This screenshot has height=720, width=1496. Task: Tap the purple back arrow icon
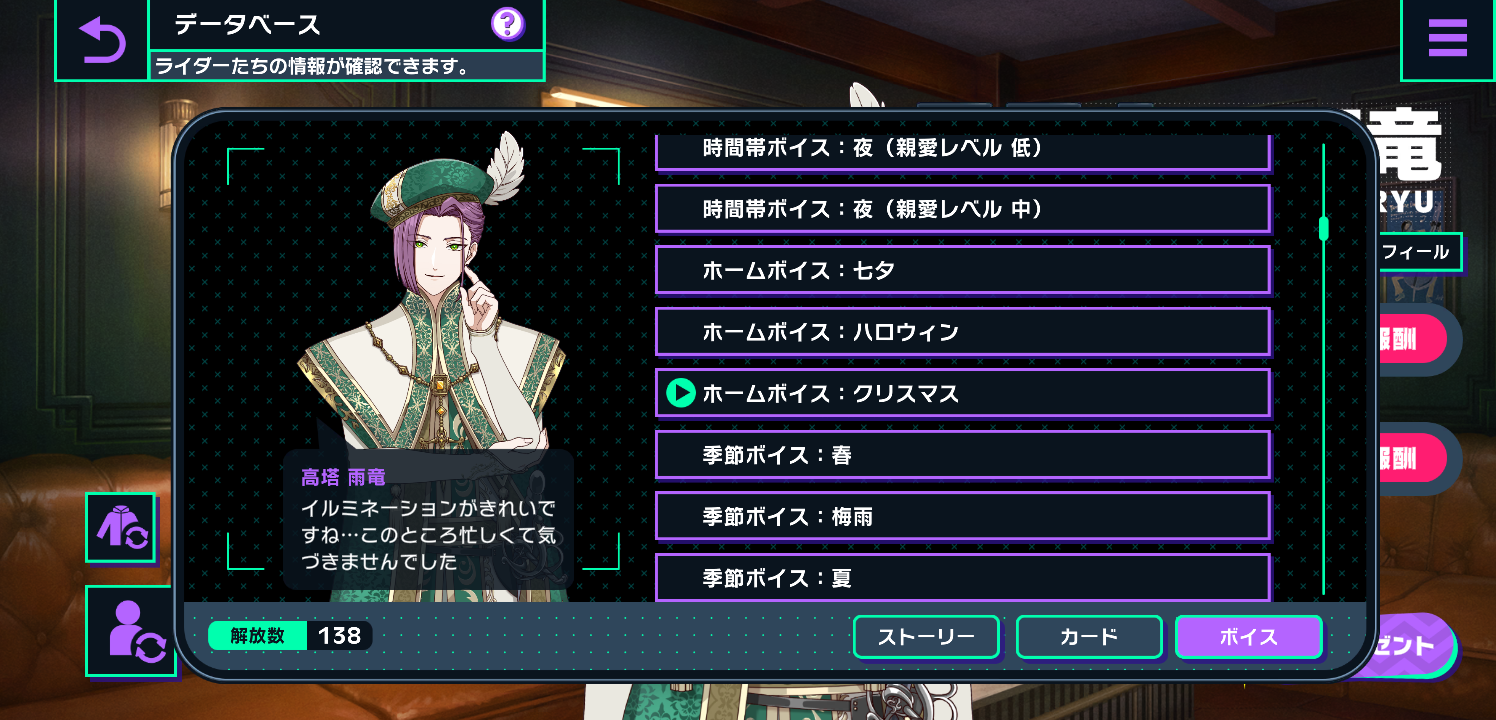tap(102, 39)
